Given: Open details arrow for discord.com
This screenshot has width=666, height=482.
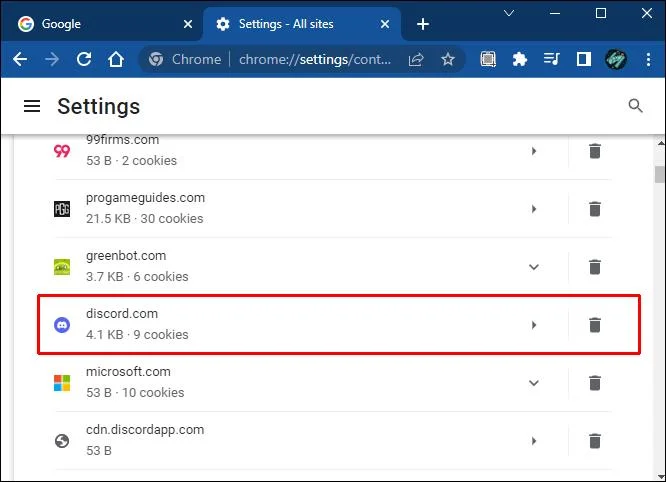Looking at the screenshot, I should (x=534, y=325).
